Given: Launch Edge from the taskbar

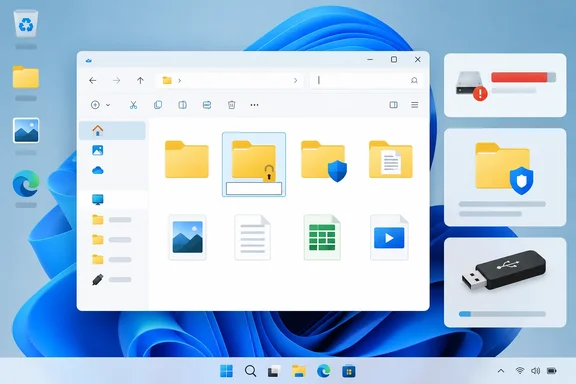Looking at the screenshot, I should [324, 371].
